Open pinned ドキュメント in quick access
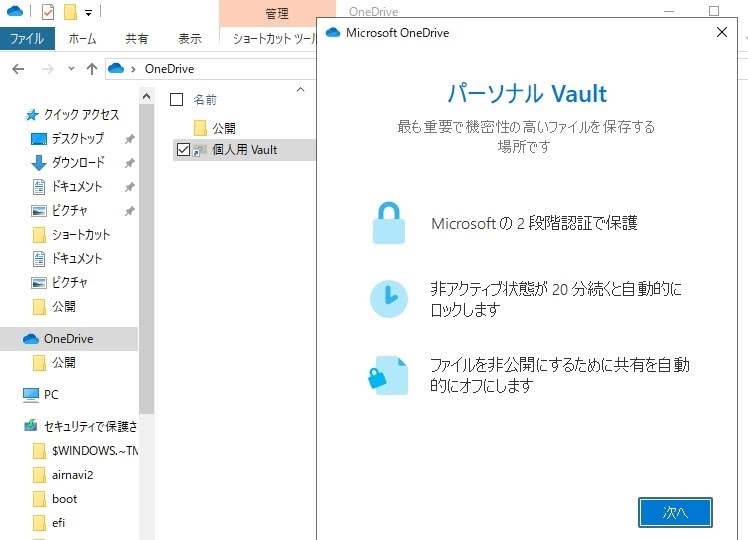This screenshot has width=748, height=540. pyautogui.click(x=77, y=186)
